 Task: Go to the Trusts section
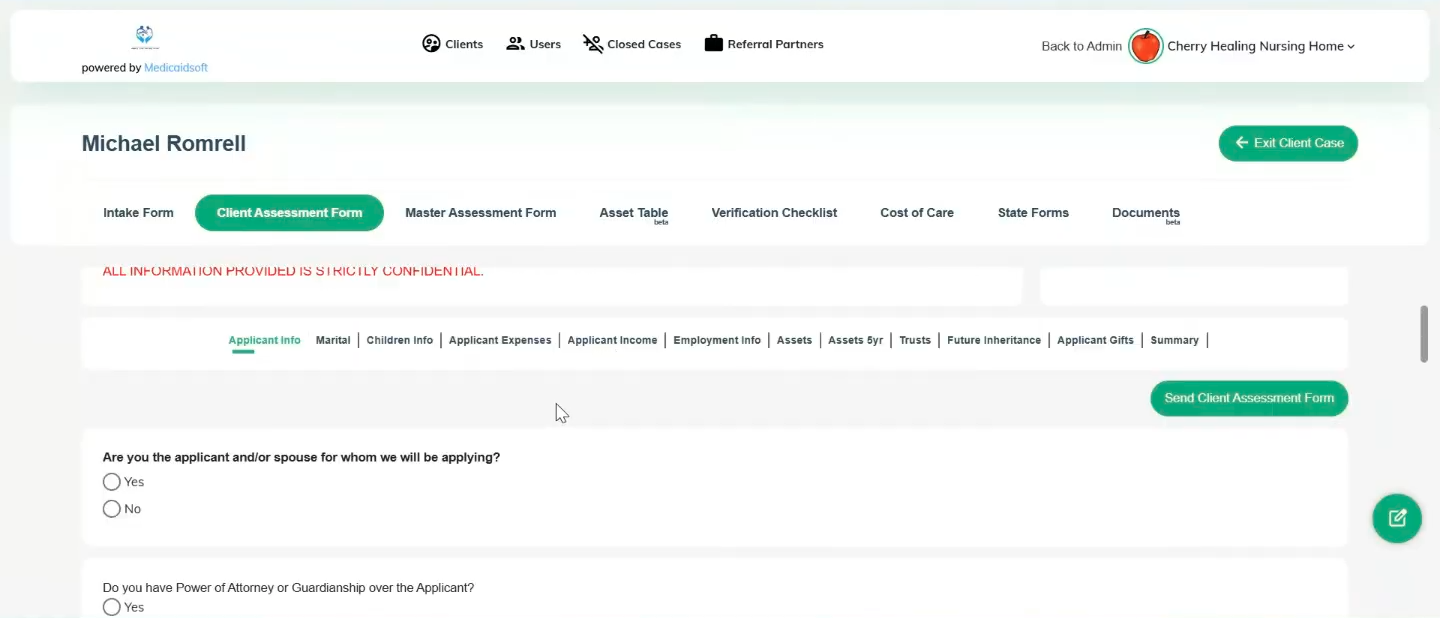(915, 340)
